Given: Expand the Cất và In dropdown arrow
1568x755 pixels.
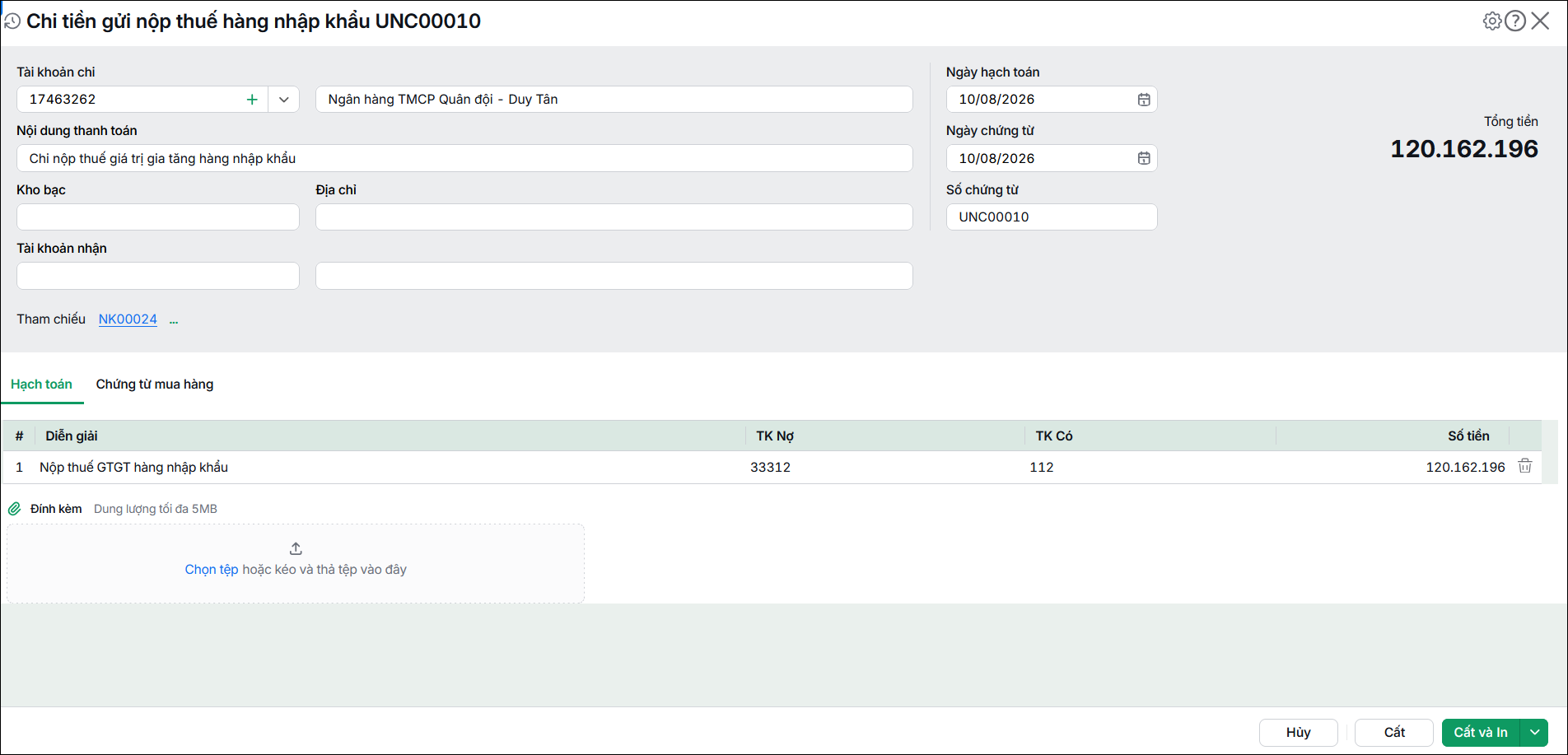Looking at the screenshot, I should (x=1535, y=732).
